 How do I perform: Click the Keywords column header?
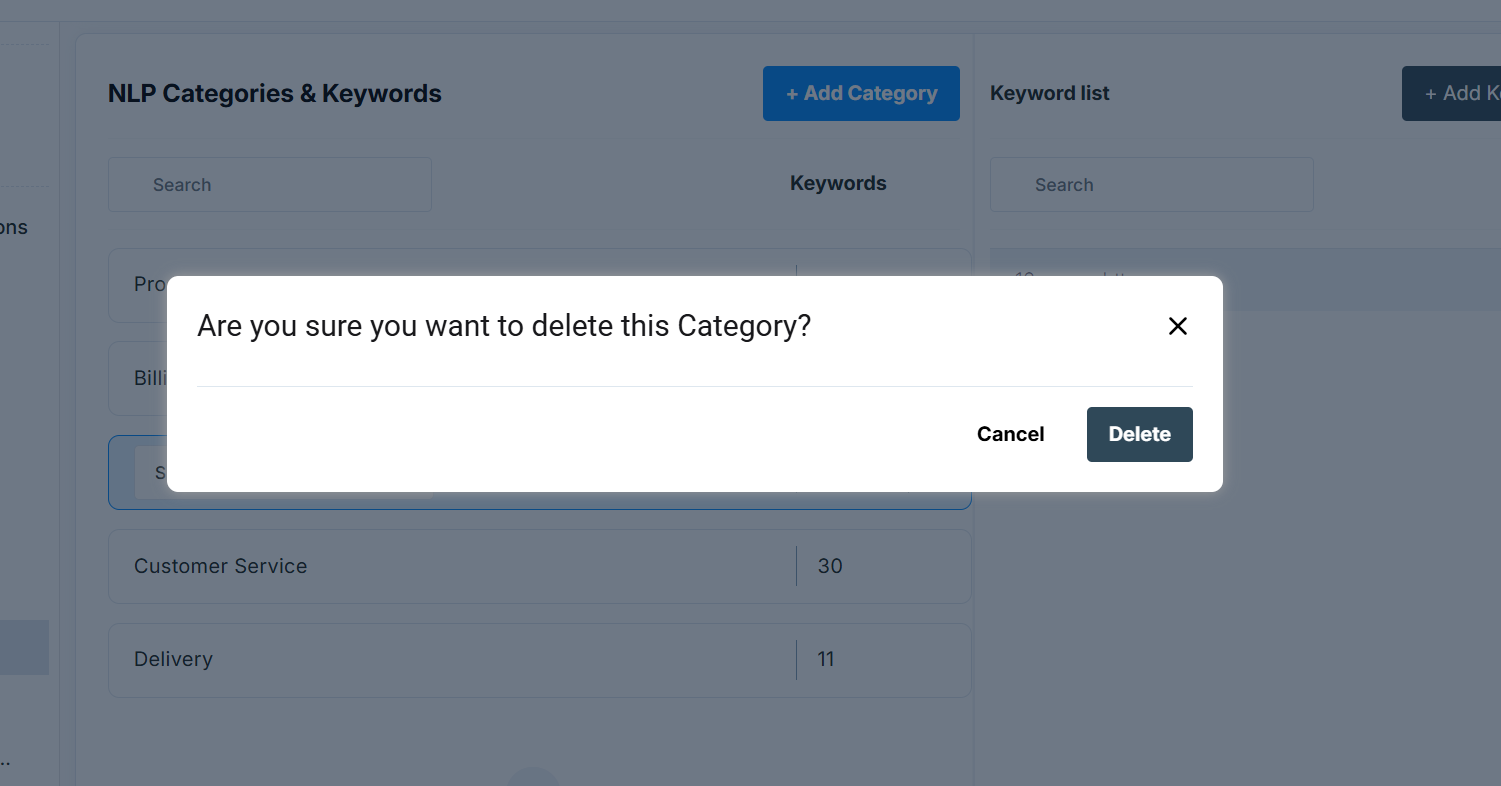tap(838, 183)
